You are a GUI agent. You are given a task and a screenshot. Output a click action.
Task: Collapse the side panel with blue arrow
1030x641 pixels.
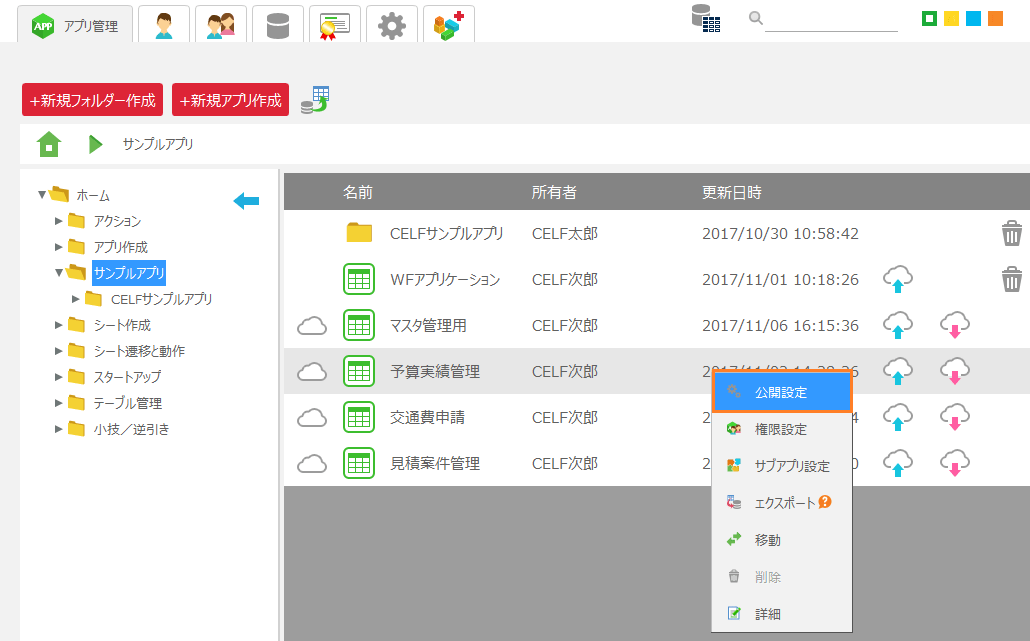point(246,202)
